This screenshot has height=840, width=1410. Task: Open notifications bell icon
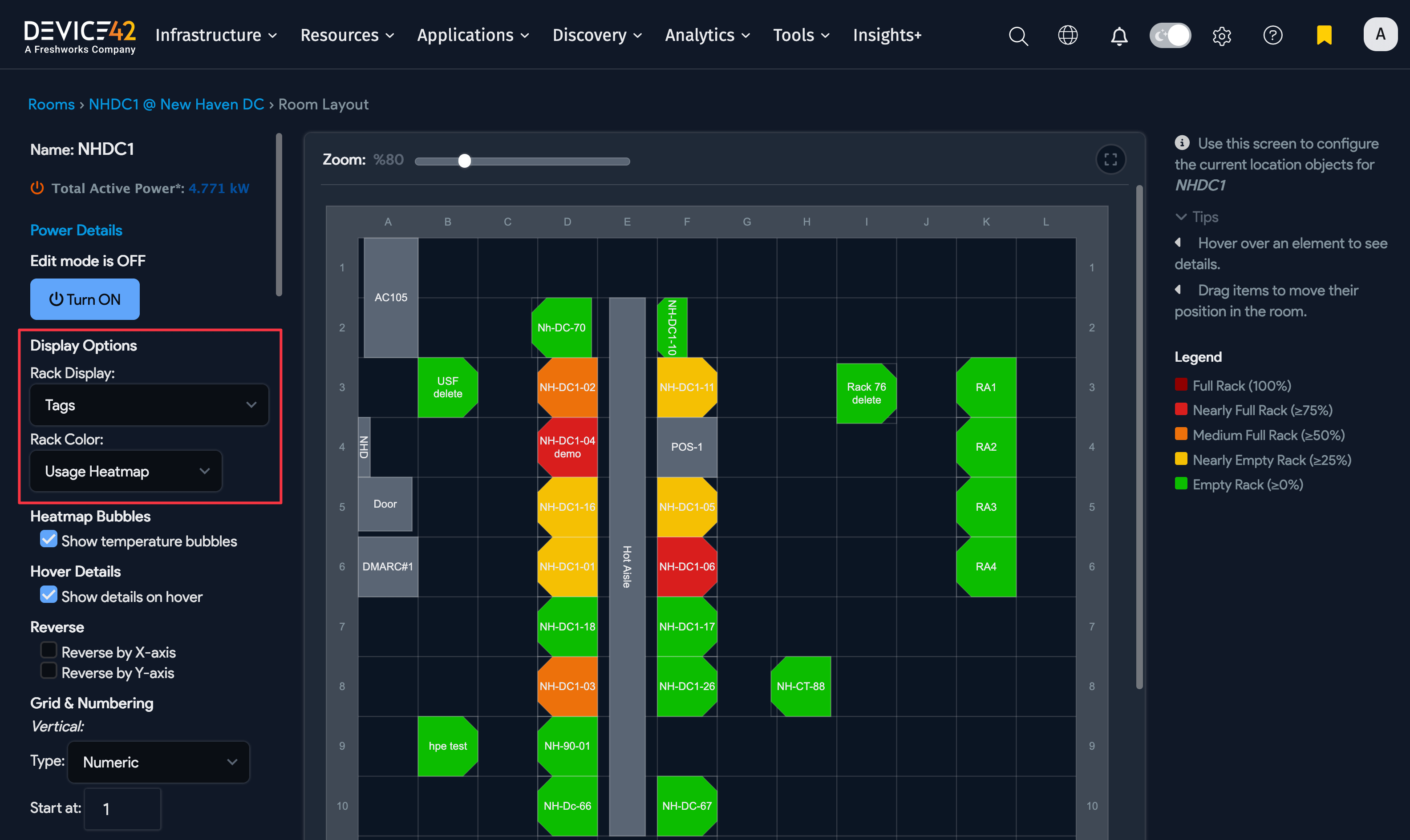coord(1118,36)
